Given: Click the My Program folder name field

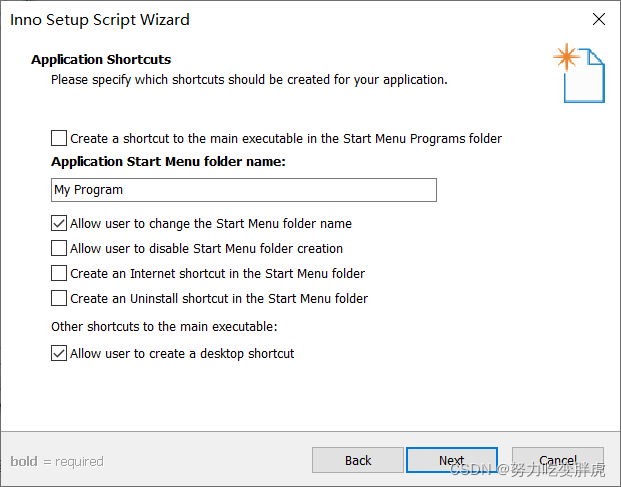Looking at the screenshot, I should 244,190.
